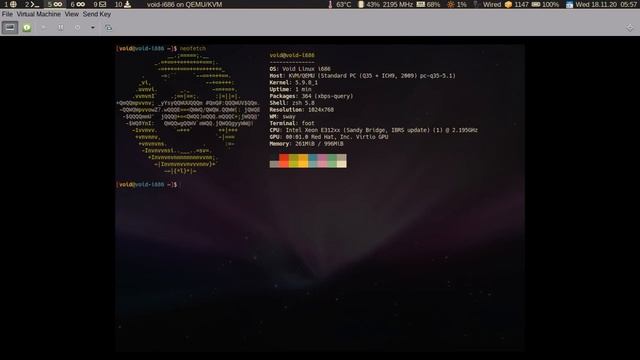Click the Terminal: foot line
This screenshot has height=360, width=640.
tap(292, 123)
